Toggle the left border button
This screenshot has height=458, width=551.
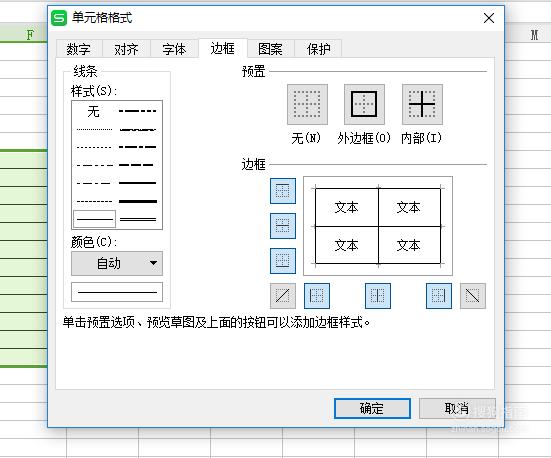317,296
